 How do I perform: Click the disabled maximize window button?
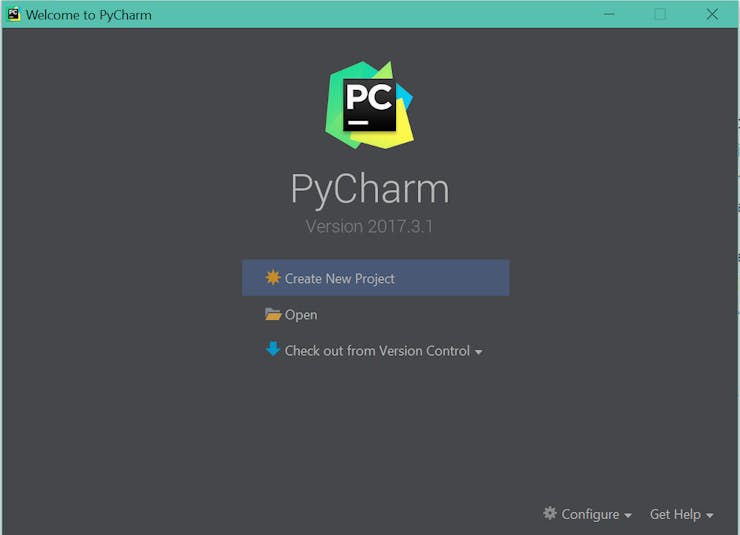[660, 15]
